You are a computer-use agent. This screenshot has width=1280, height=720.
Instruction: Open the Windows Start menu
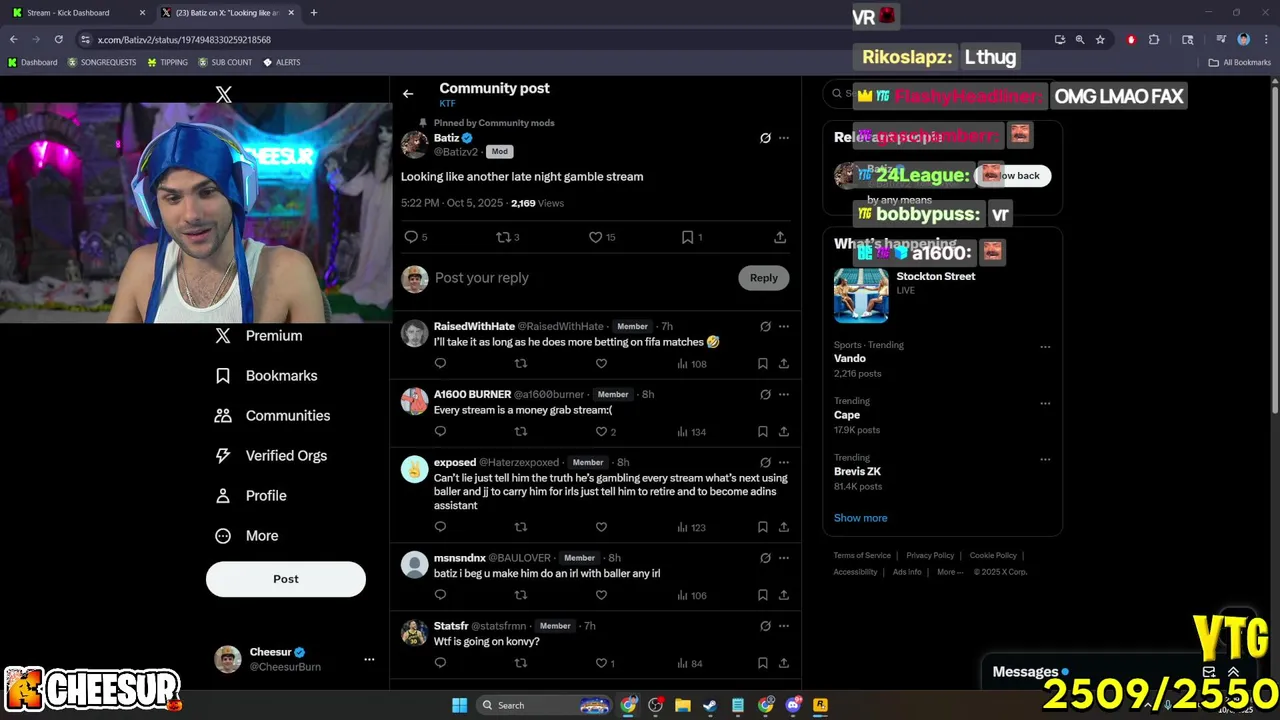pos(459,705)
